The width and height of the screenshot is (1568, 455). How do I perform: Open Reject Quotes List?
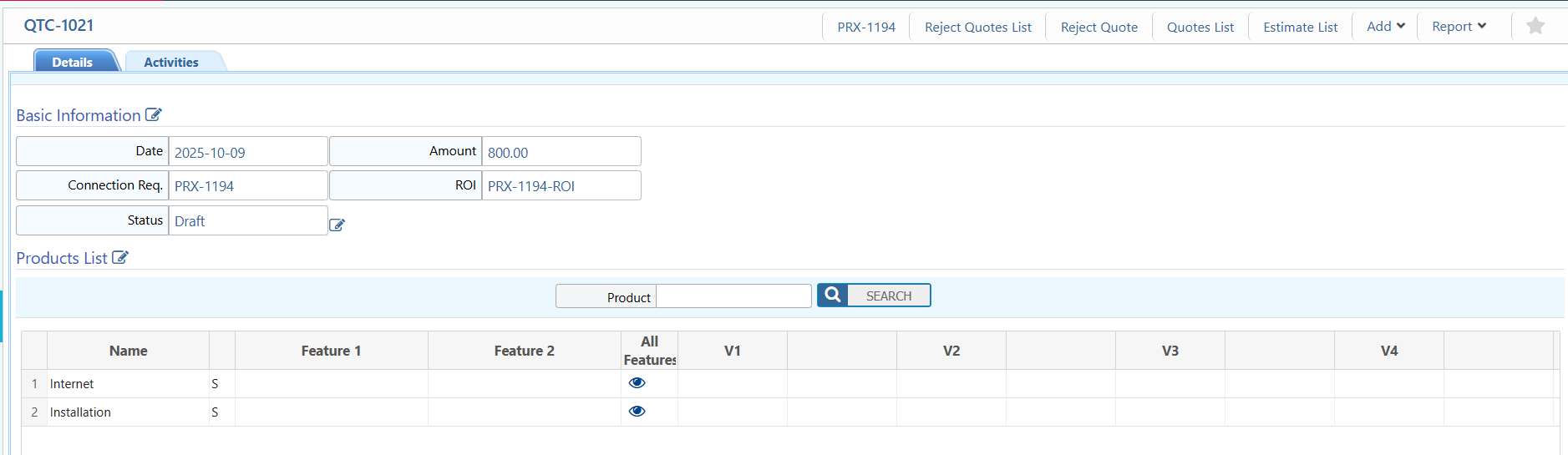pyautogui.click(x=977, y=27)
